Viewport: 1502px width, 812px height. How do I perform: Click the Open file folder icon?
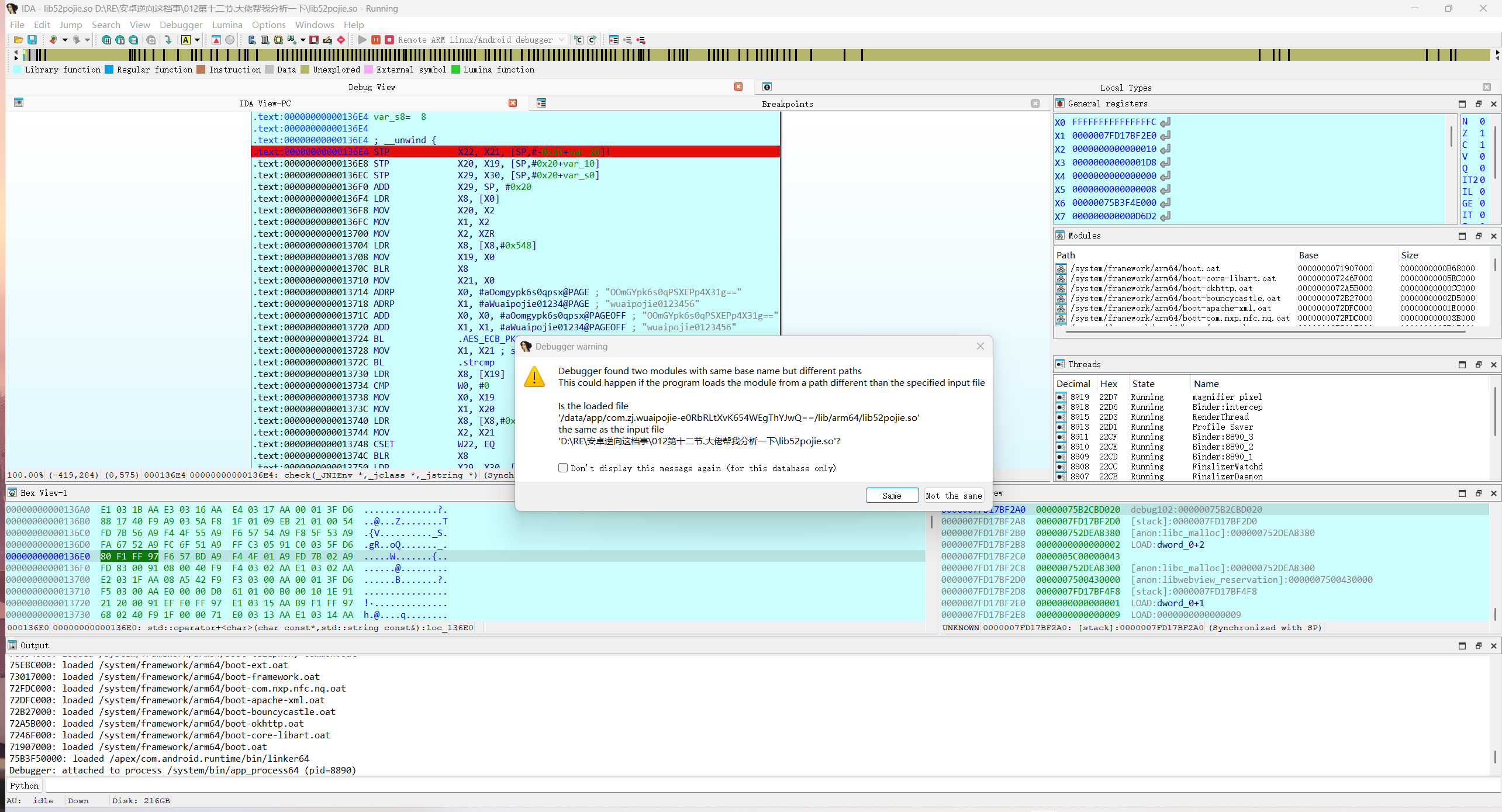click(18, 40)
